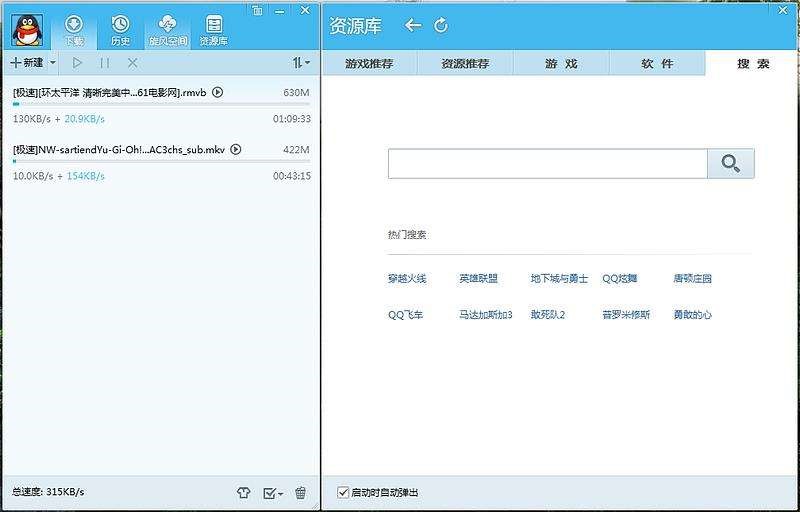This screenshot has height=512, width=800.
Task: Open the skin shirt icon
Action: pos(243,493)
